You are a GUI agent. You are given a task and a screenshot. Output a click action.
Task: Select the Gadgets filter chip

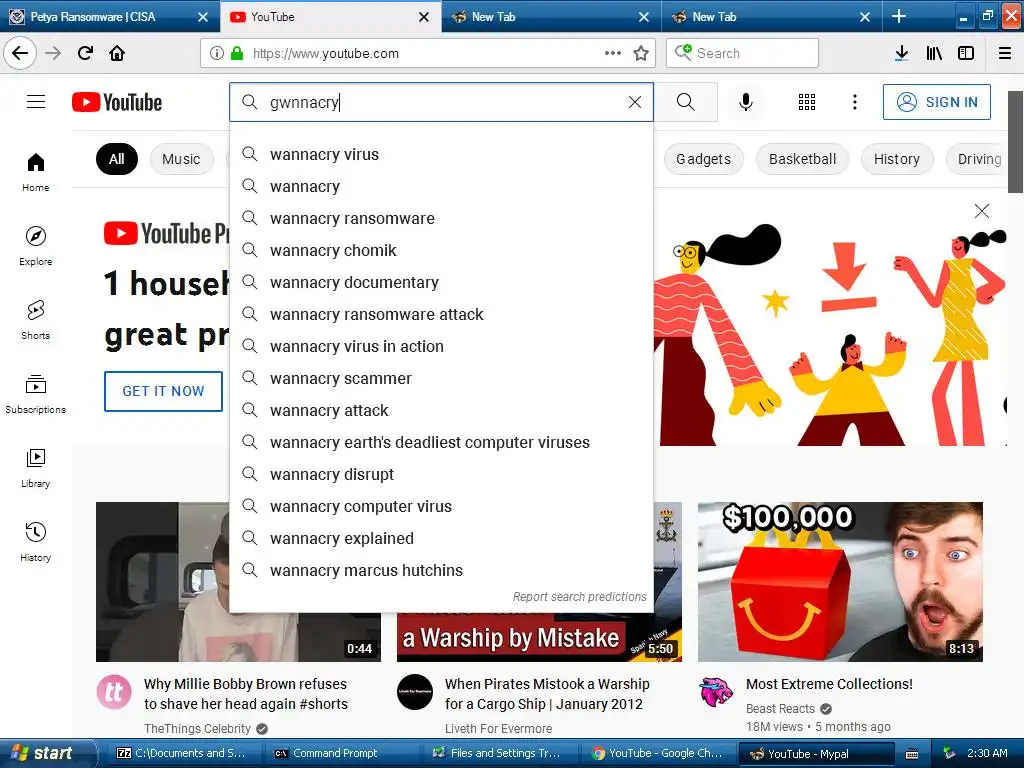(703, 159)
